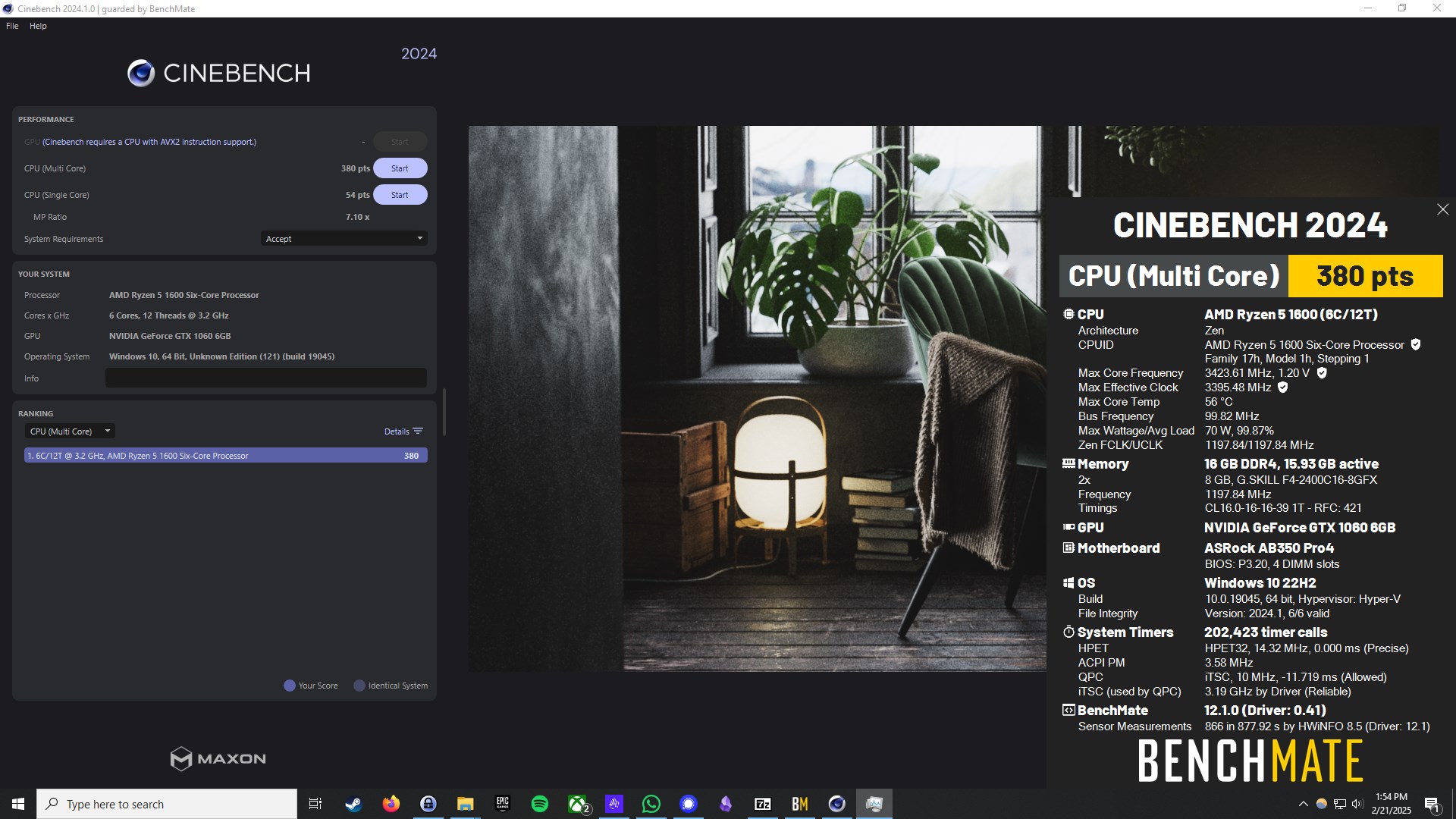Screen dimensions: 1456x819
Task: Click the GPU section icon
Action: point(1068,527)
